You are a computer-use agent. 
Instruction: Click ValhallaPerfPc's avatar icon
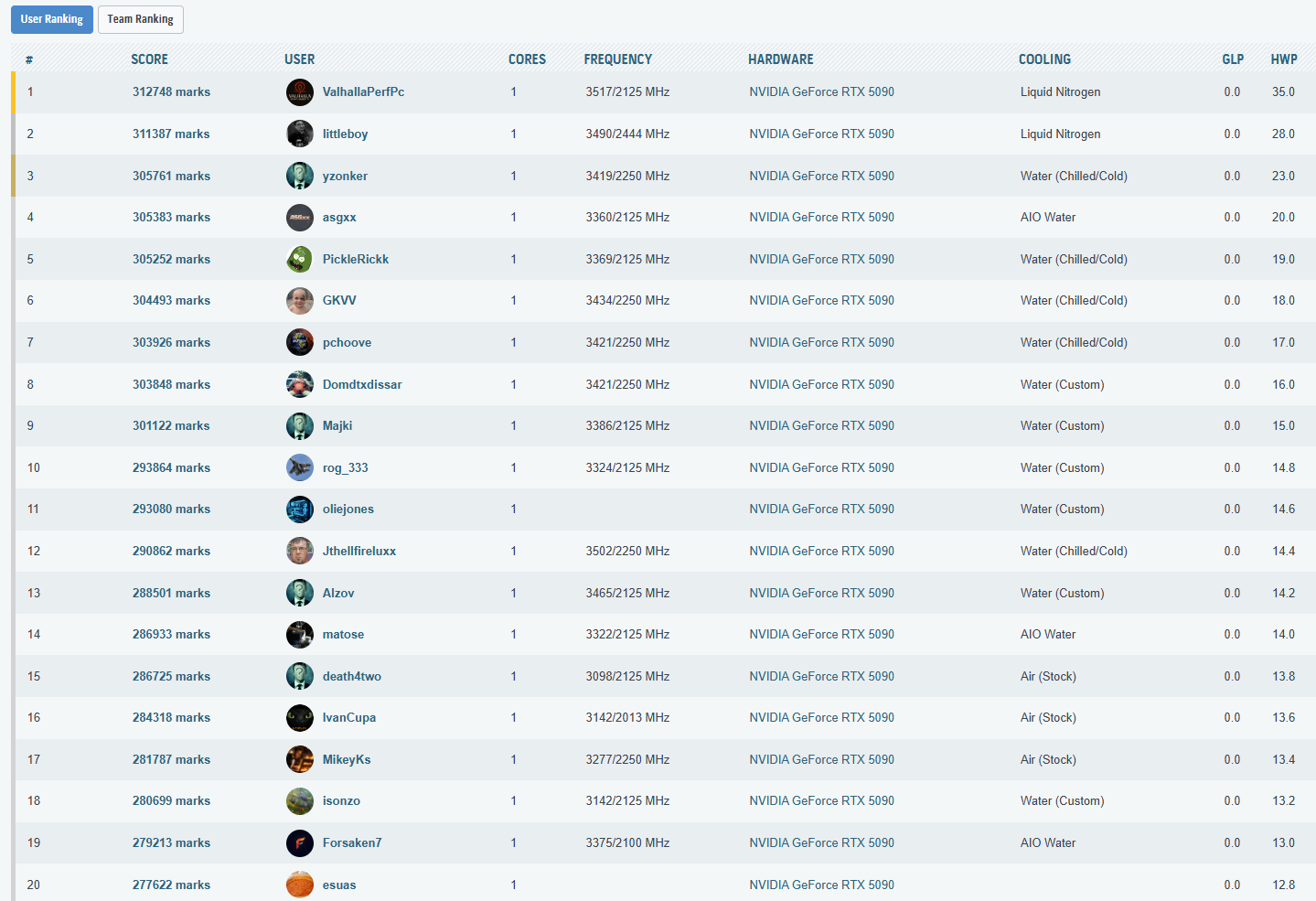point(299,92)
